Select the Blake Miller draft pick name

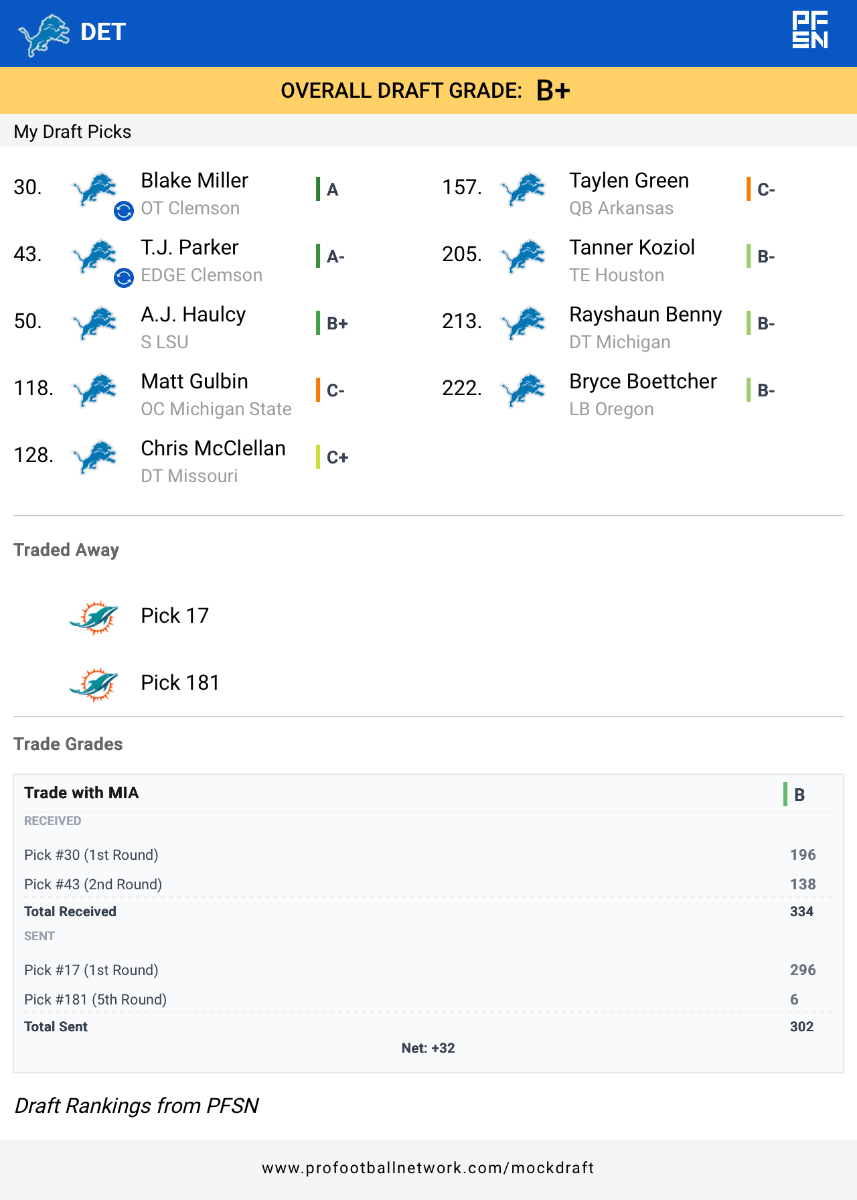coord(194,181)
